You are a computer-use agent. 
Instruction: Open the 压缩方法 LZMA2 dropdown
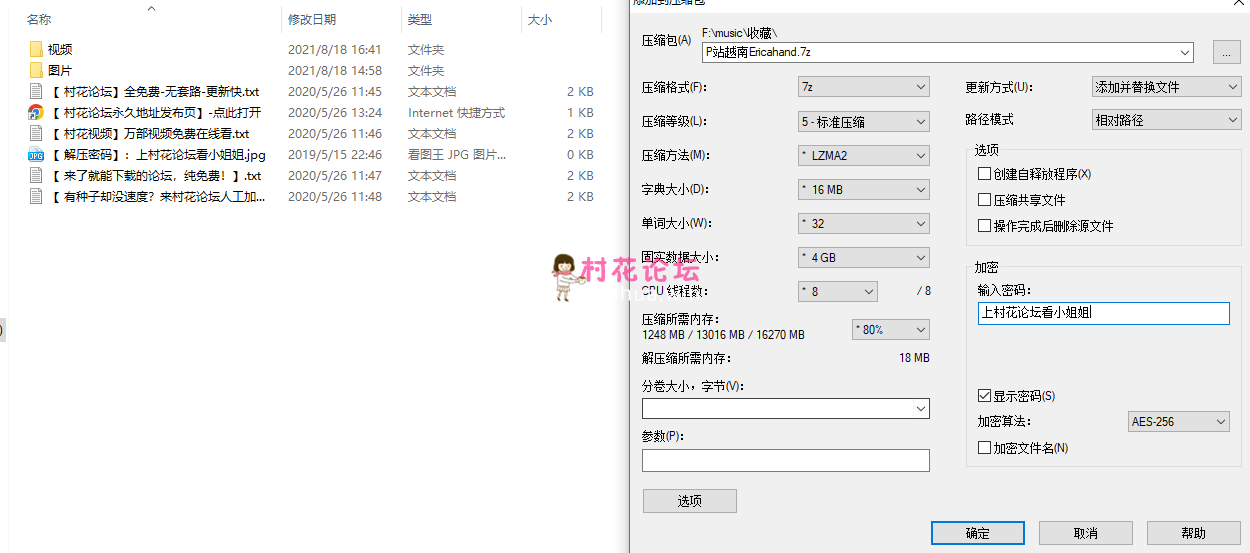point(864,155)
